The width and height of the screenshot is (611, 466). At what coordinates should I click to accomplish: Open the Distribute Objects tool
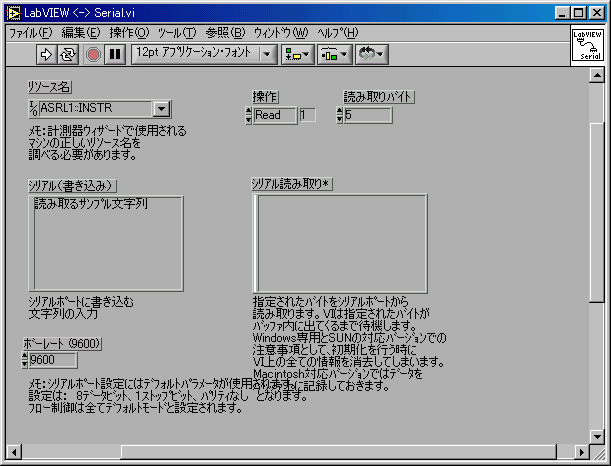click(334, 54)
